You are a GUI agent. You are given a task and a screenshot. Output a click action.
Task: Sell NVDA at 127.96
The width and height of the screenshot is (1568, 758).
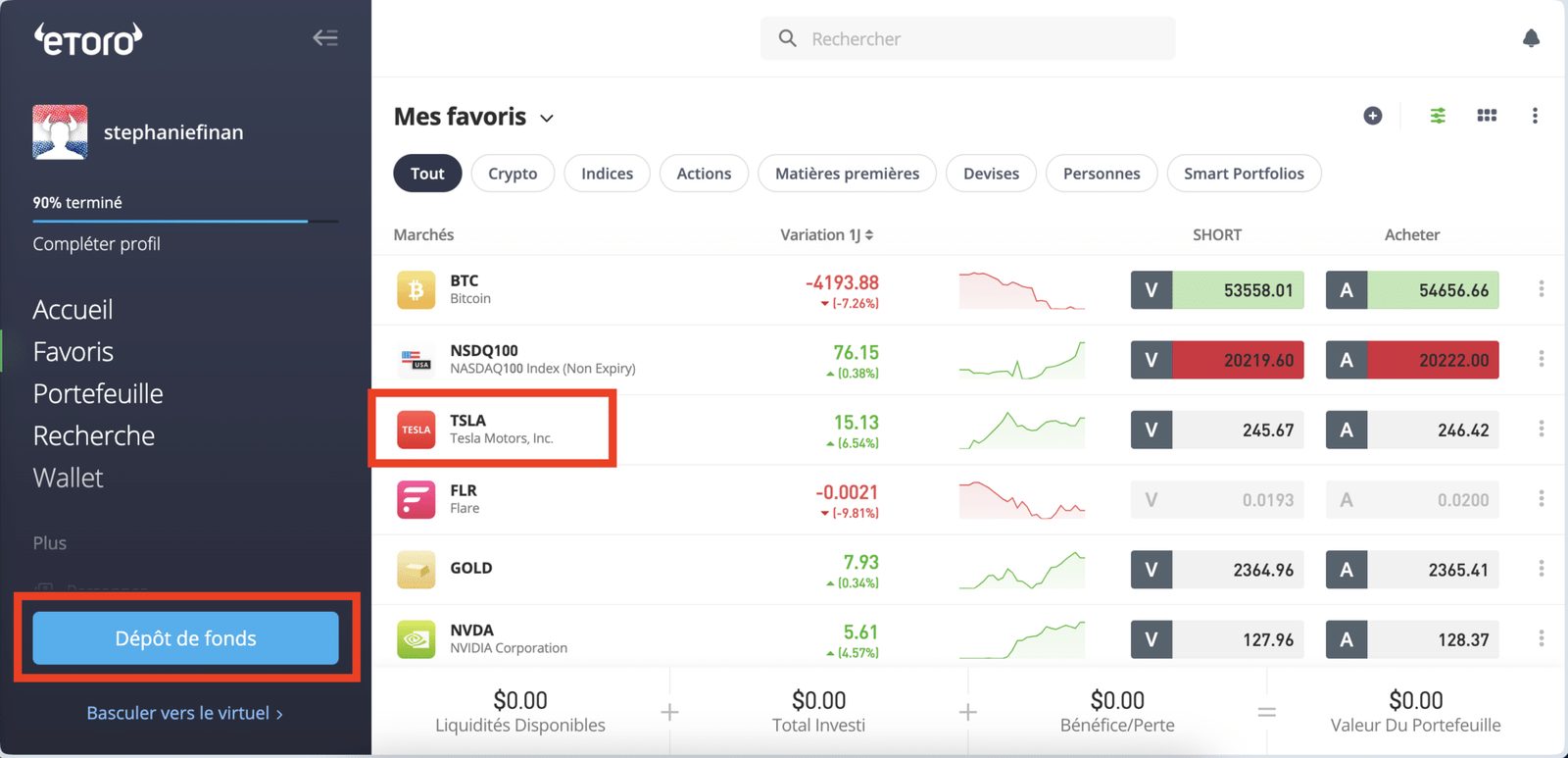(x=1217, y=639)
